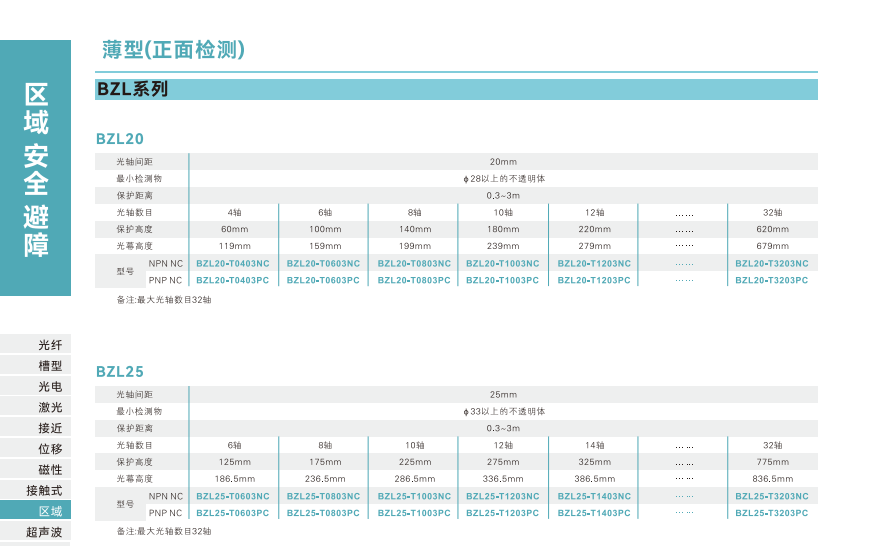
Task: Open the BZL25-T0603NC model link
Action: pos(232,497)
